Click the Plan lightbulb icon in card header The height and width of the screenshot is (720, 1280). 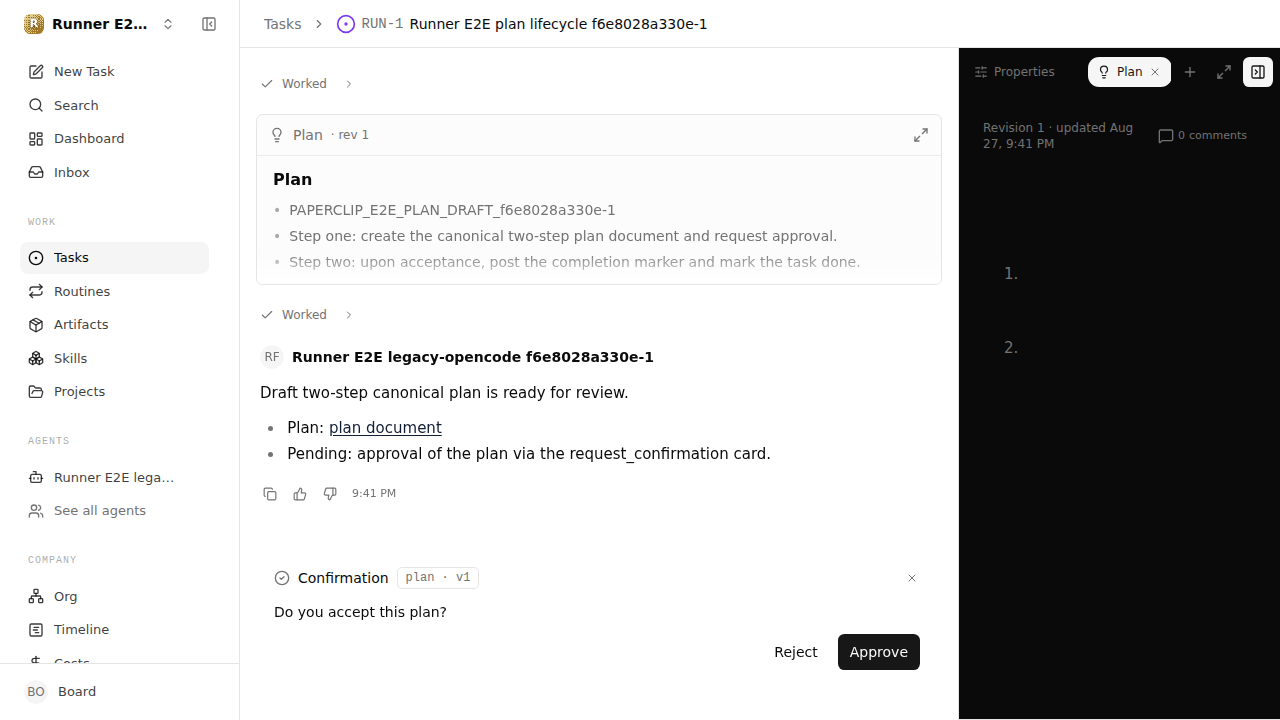click(x=278, y=135)
